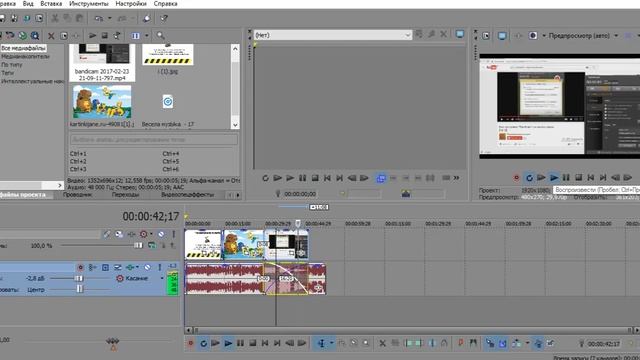The image size is (640, 360).
Task: Click Play in the timeline transport bar
Action: [x=228, y=343]
